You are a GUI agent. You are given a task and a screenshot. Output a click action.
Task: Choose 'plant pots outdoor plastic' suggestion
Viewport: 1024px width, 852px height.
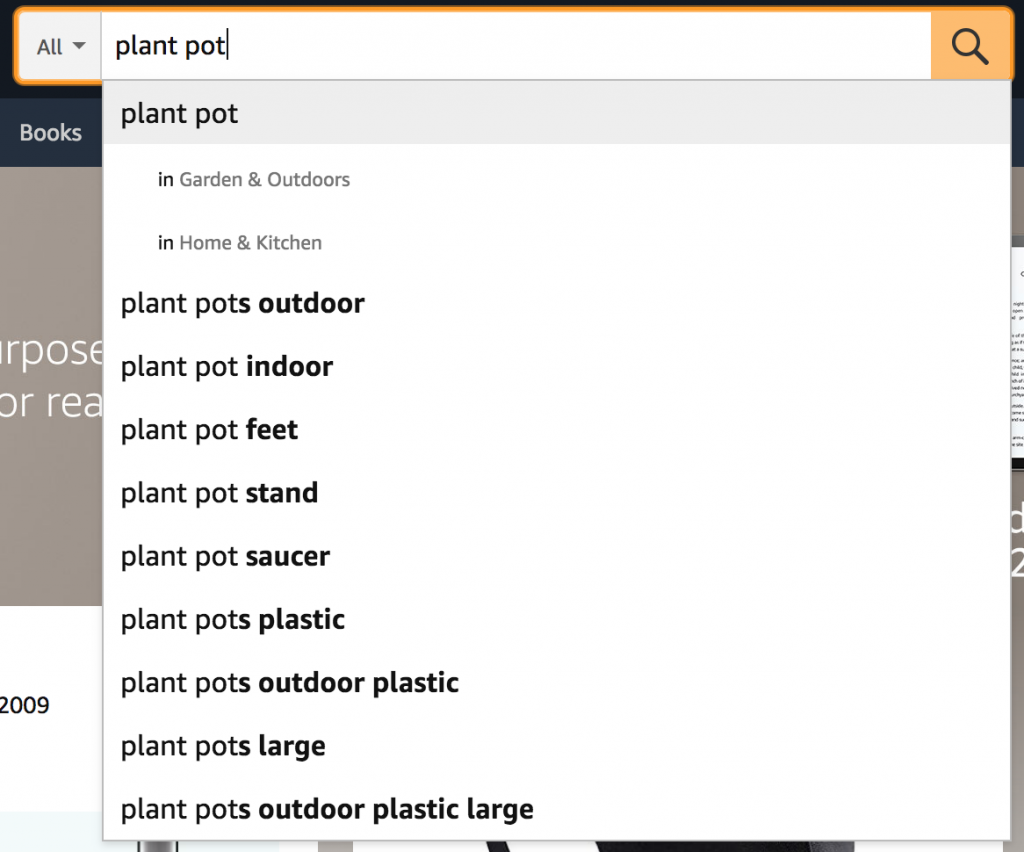[290, 683]
